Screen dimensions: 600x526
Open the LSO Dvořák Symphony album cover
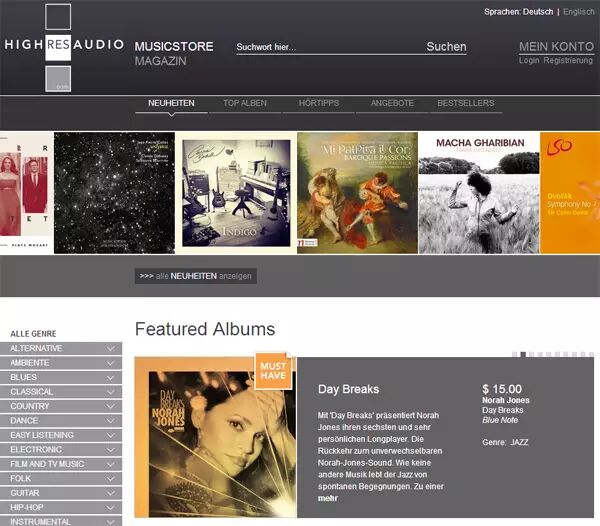point(570,193)
